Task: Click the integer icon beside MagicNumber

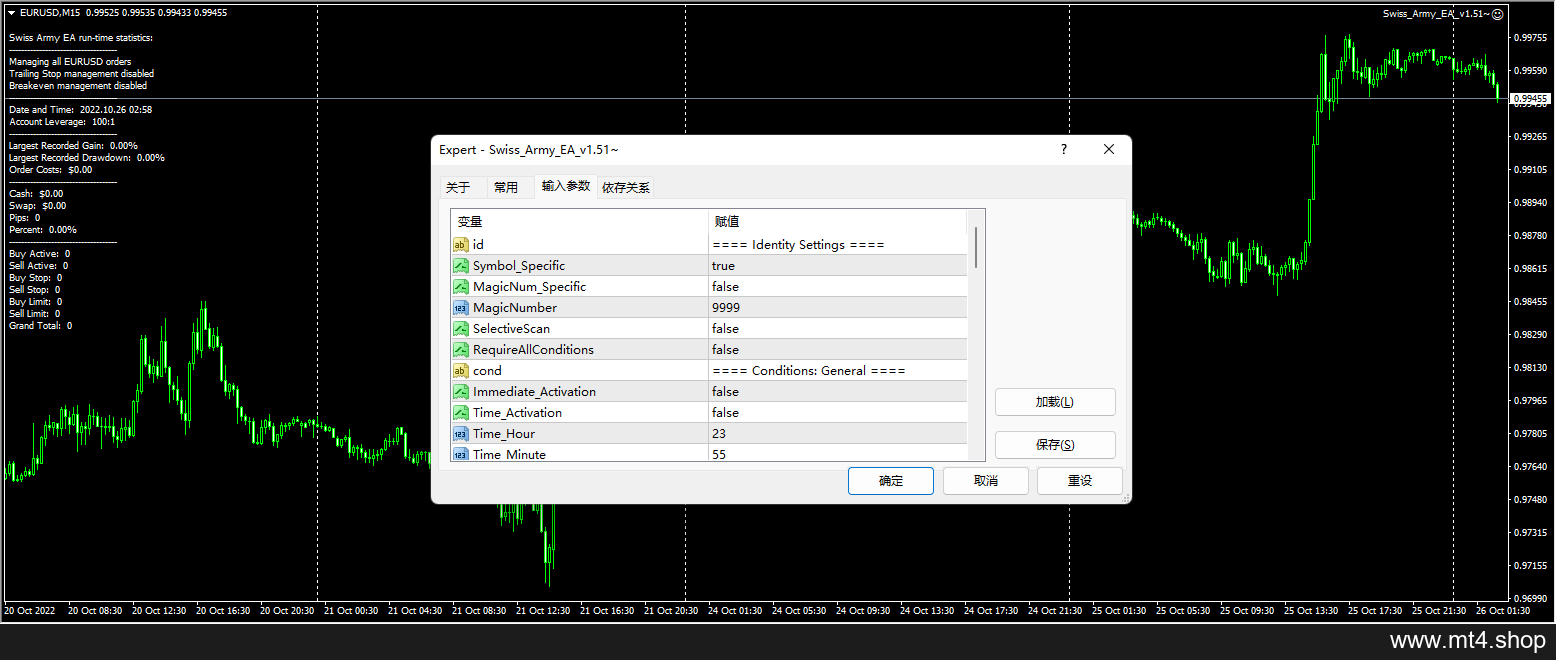Action: point(461,308)
